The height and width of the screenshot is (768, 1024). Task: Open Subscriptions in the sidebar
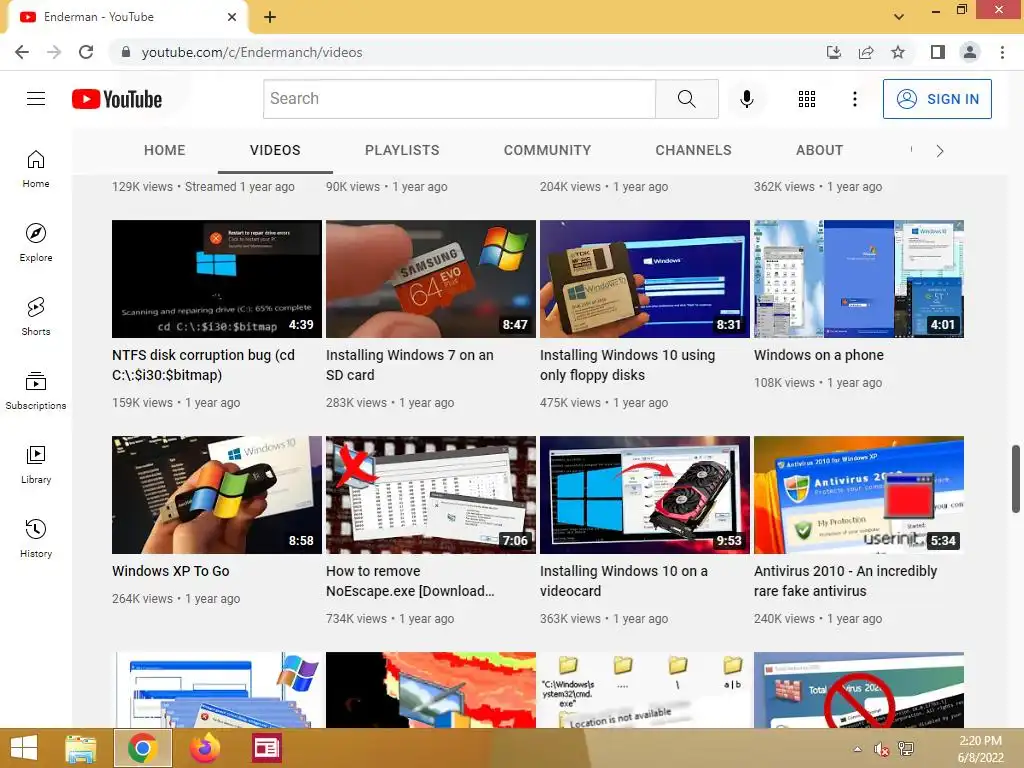36,390
